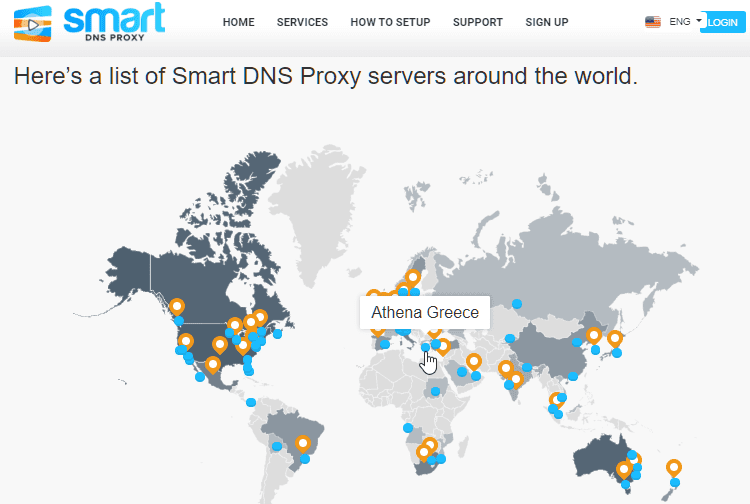Click the blue dot below the Japan pin
750x504 pixels.
617,353
